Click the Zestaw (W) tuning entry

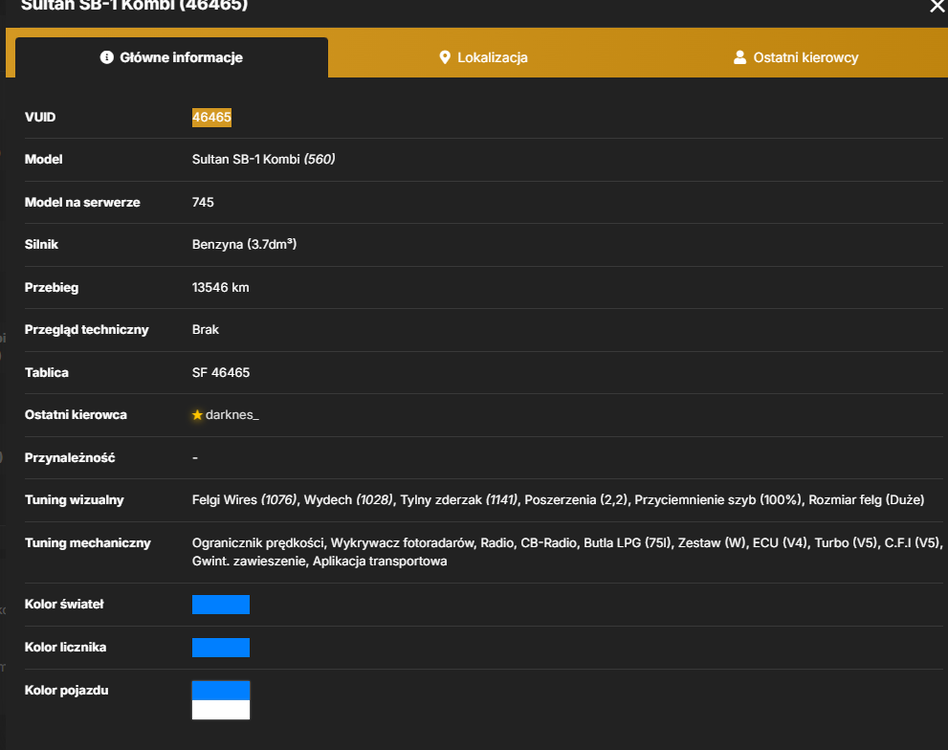pyautogui.click(x=712, y=543)
